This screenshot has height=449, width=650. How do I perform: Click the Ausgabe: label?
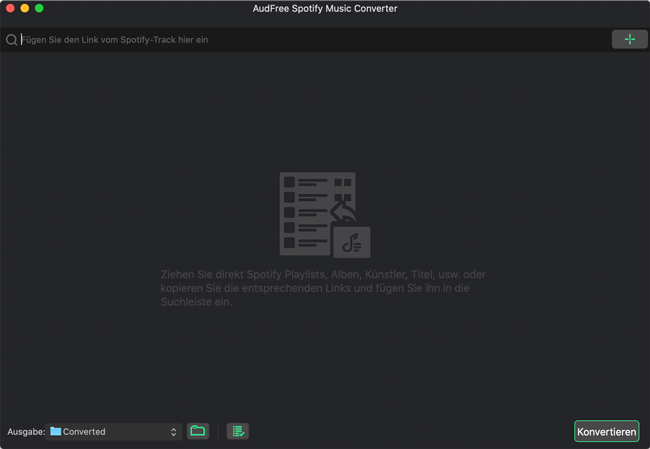[26, 432]
